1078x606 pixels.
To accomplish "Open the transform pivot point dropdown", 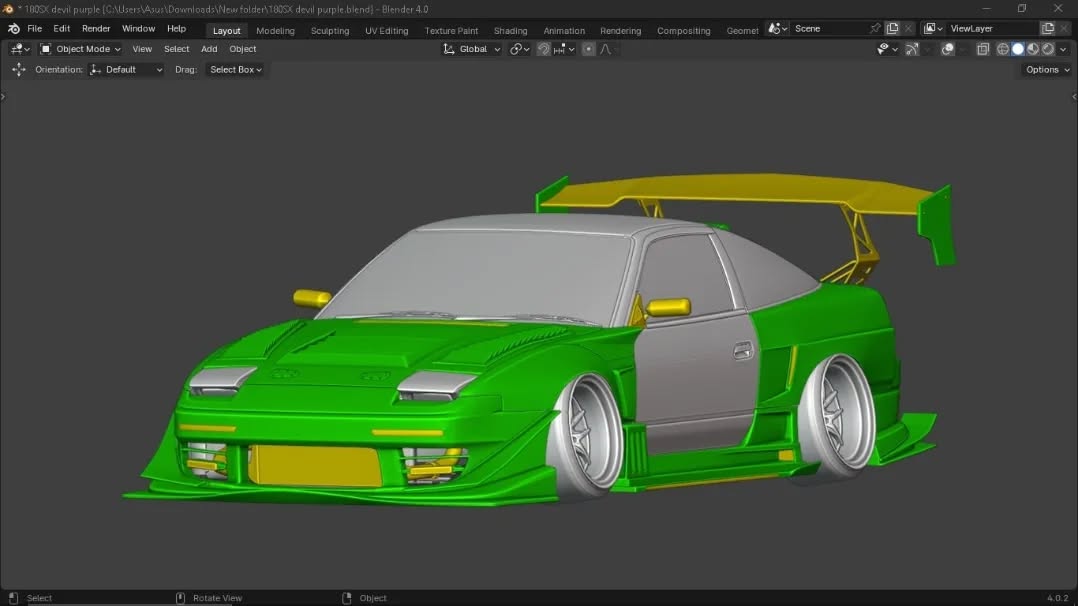I will click(519, 49).
